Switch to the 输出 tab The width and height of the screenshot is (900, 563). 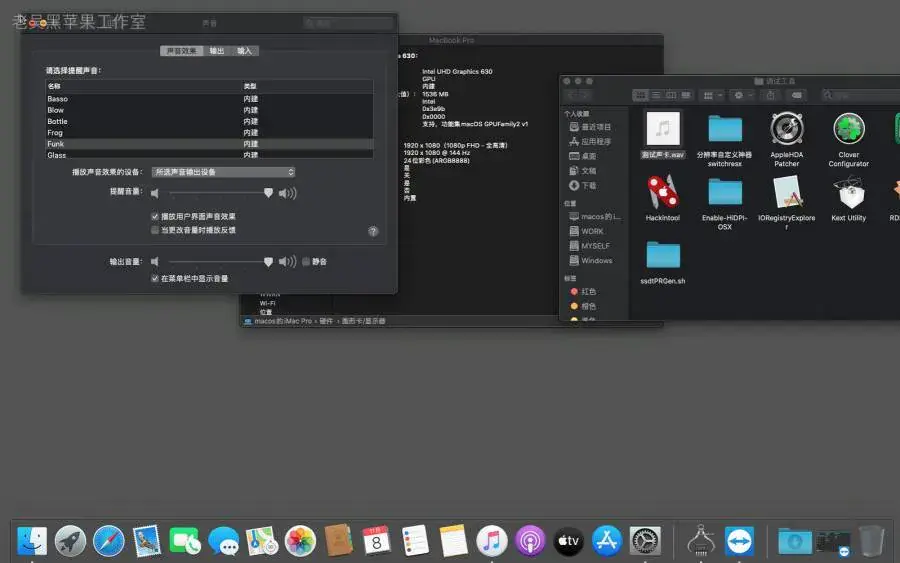tap(217, 51)
